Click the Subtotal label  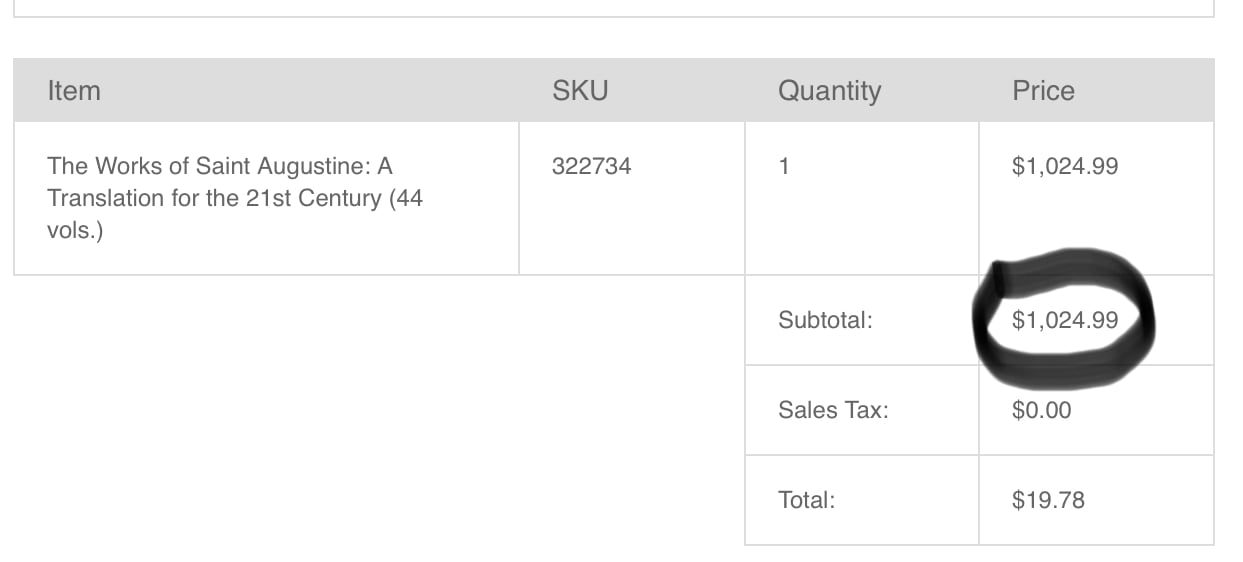[x=825, y=321]
